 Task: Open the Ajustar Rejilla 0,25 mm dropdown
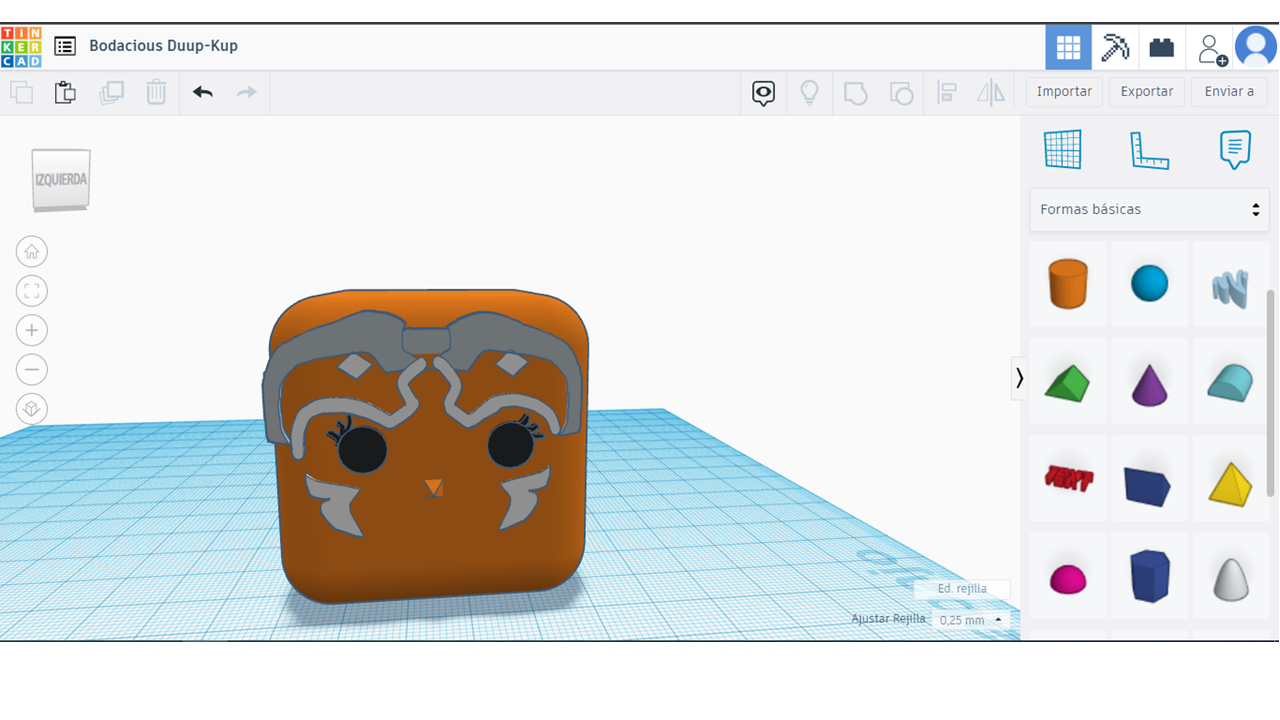[x=970, y=620]
